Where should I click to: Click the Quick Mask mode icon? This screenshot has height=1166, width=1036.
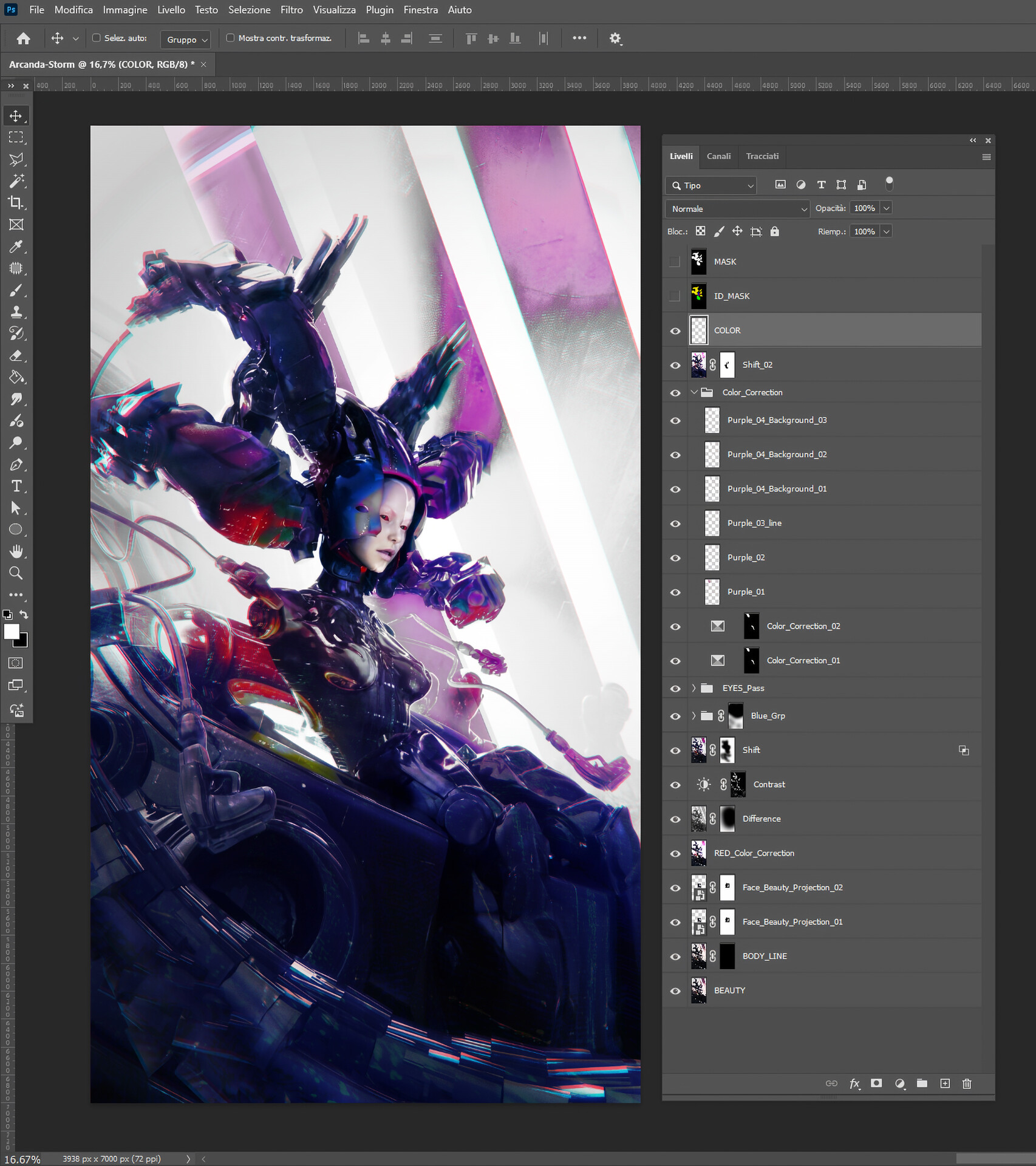(x=16, y=663)
